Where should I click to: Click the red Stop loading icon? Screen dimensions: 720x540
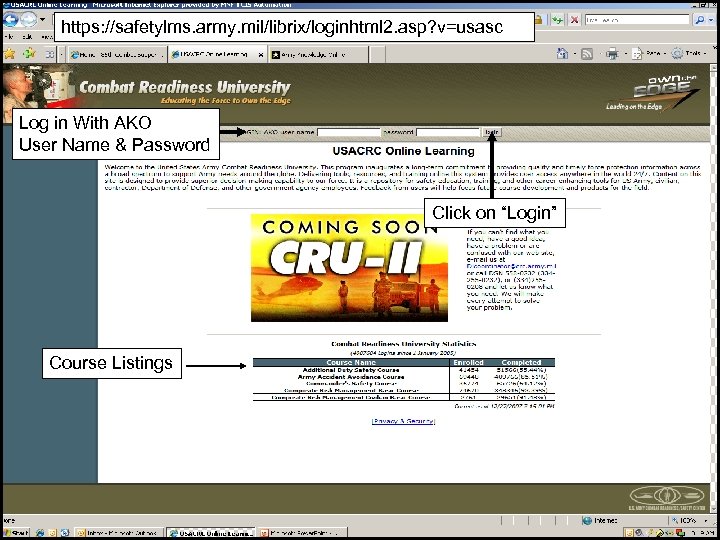[x=574, y=20]
